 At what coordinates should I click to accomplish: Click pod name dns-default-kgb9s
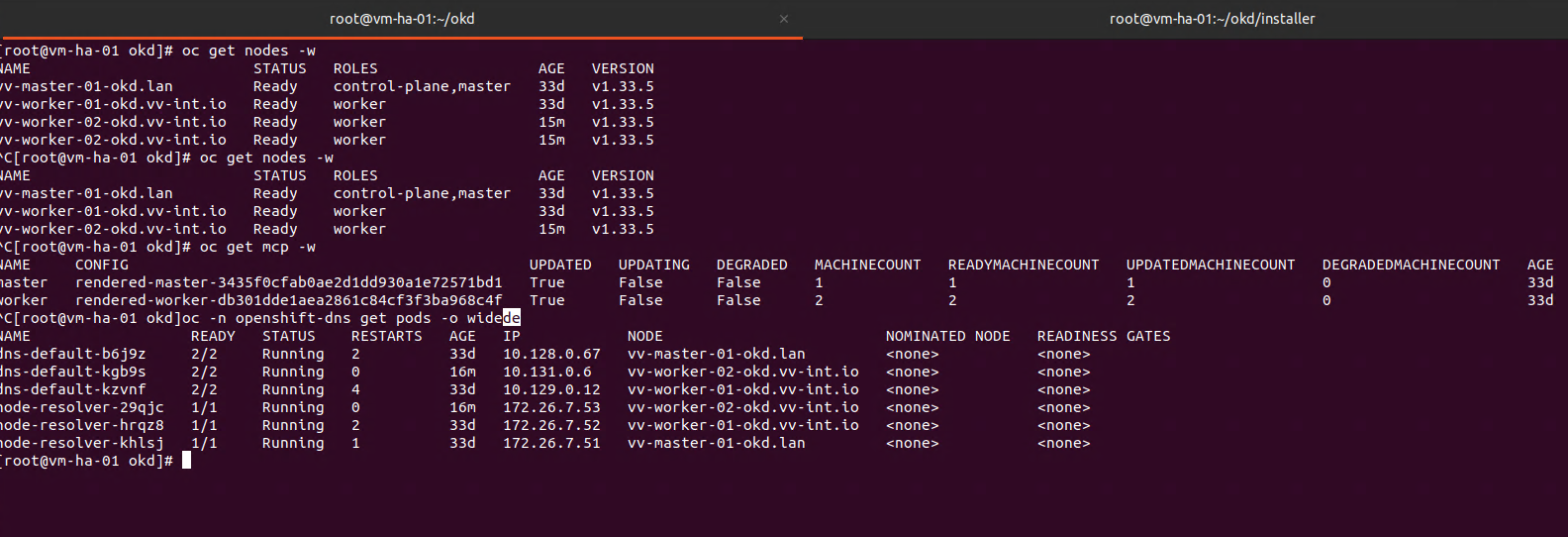click(72, 372)
